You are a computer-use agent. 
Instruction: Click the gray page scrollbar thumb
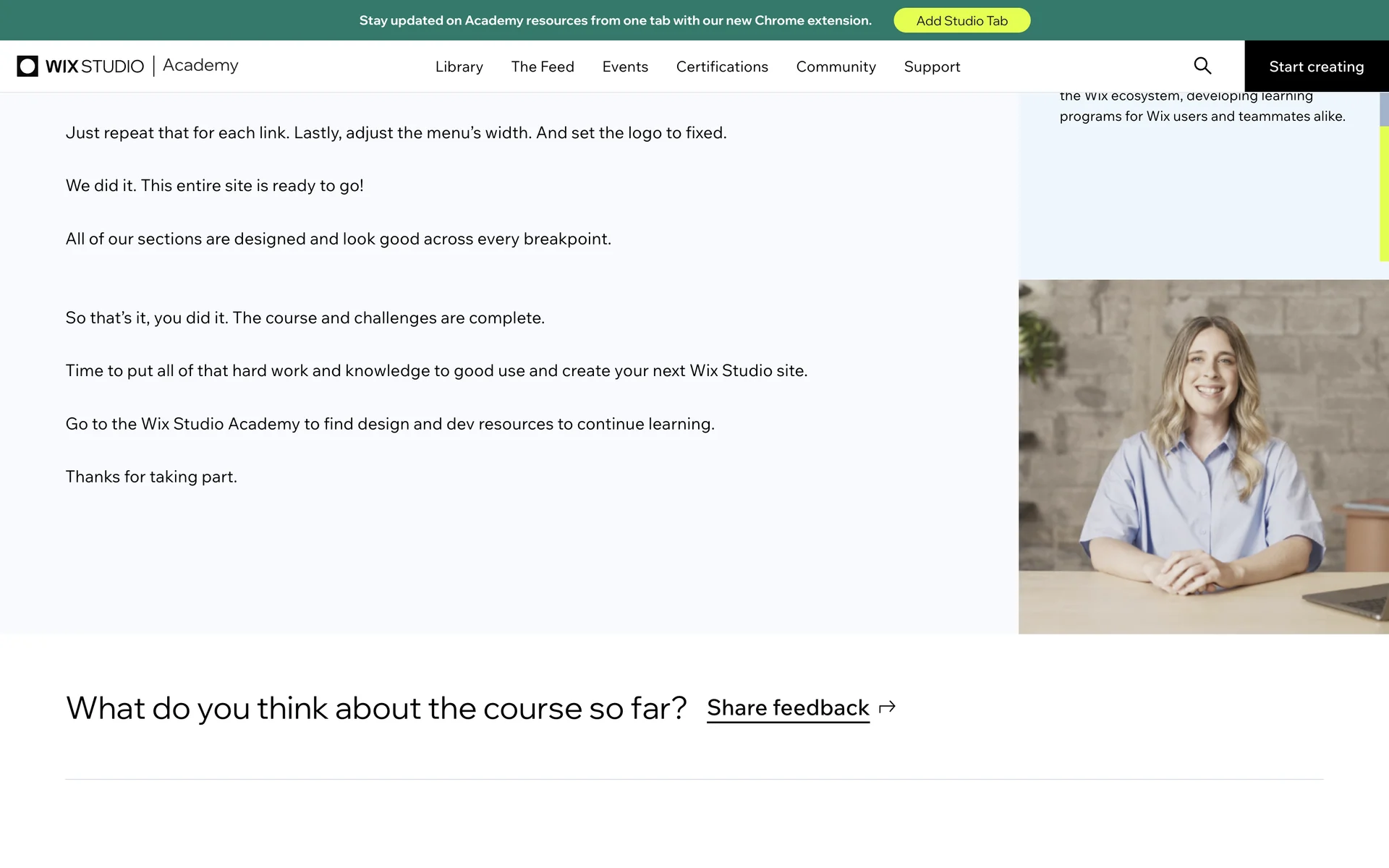[x=1384, y=109]
